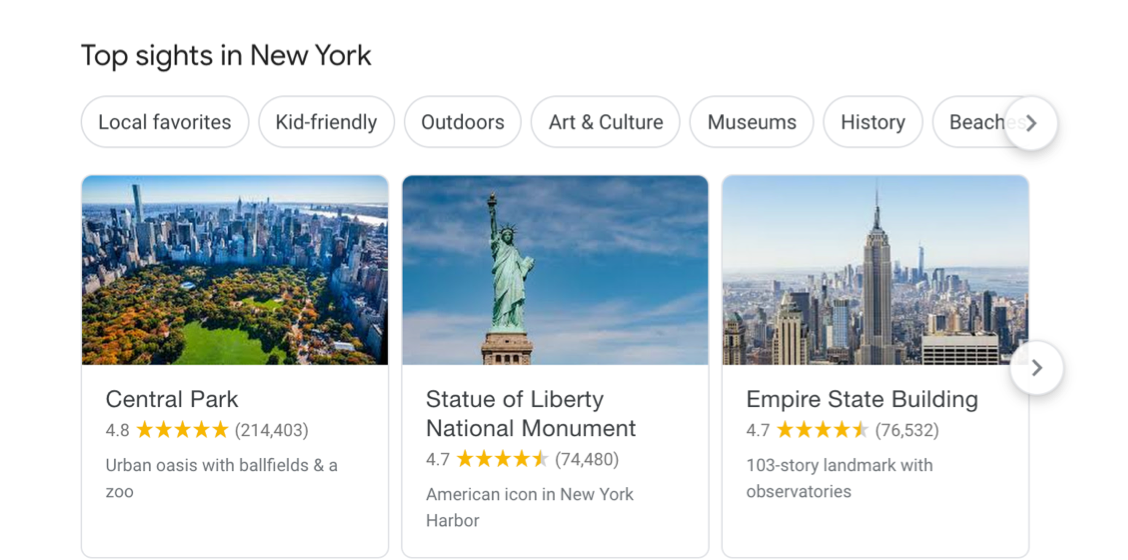
Task: Click the Top sights in New York heading
Action: [226, 55]
